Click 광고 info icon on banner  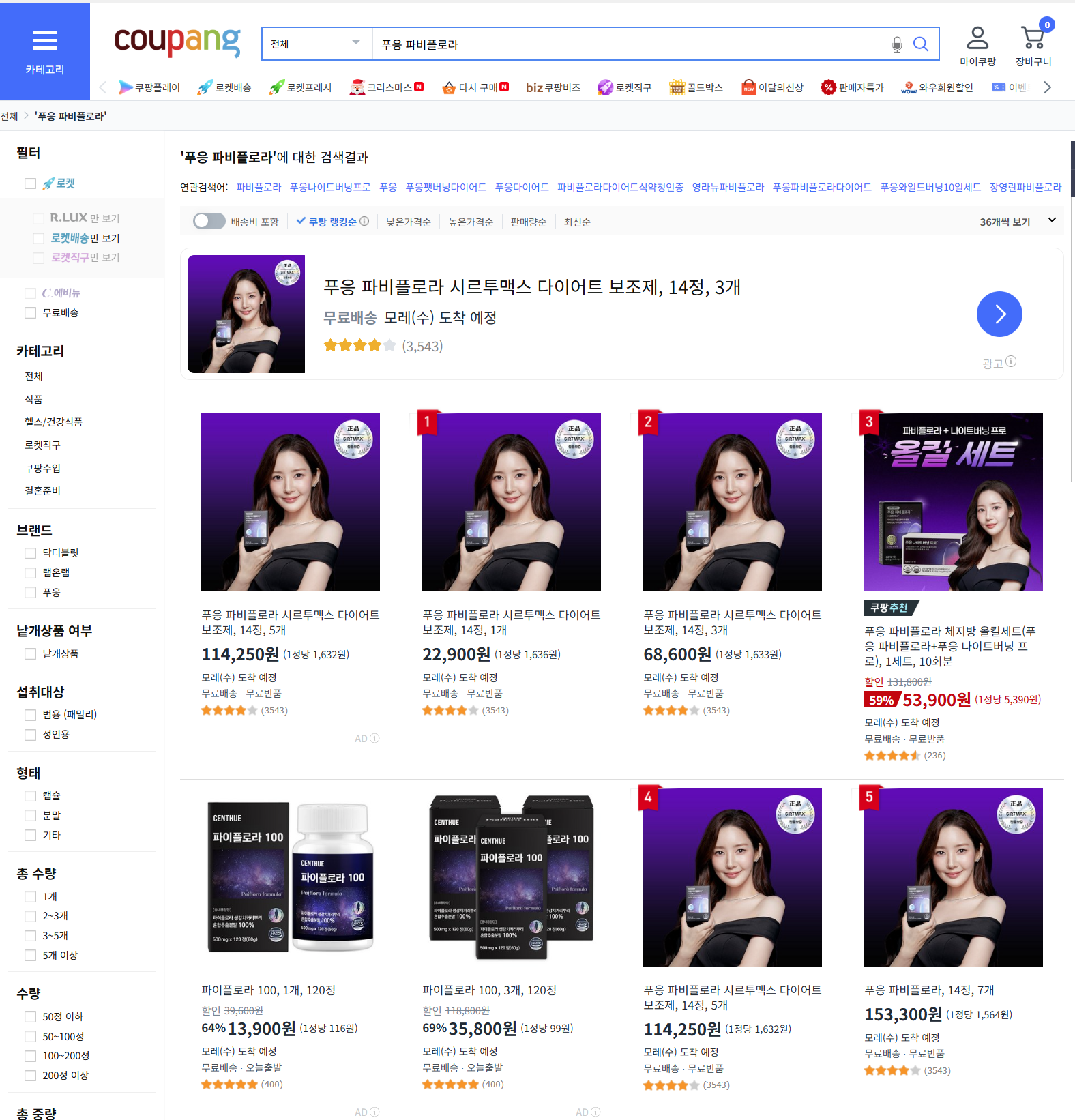[1011, 362]
